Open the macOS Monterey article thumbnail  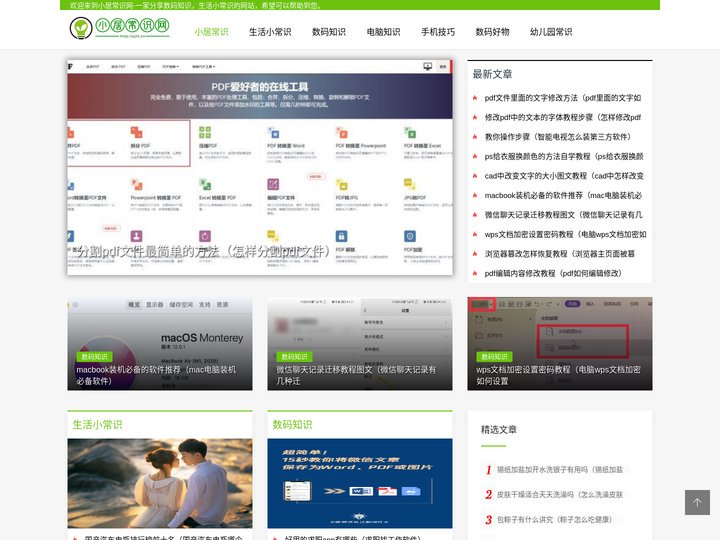coord(160,343)
